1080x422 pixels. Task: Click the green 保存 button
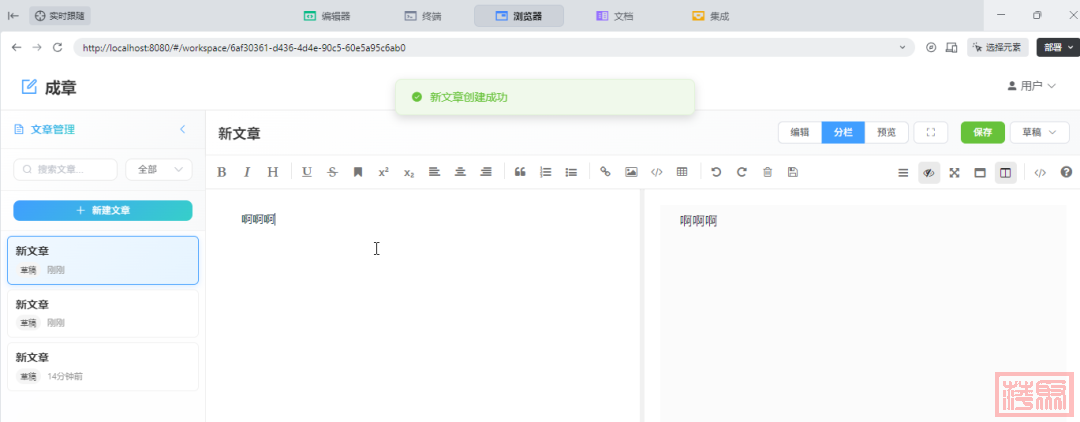pos(982,132)
